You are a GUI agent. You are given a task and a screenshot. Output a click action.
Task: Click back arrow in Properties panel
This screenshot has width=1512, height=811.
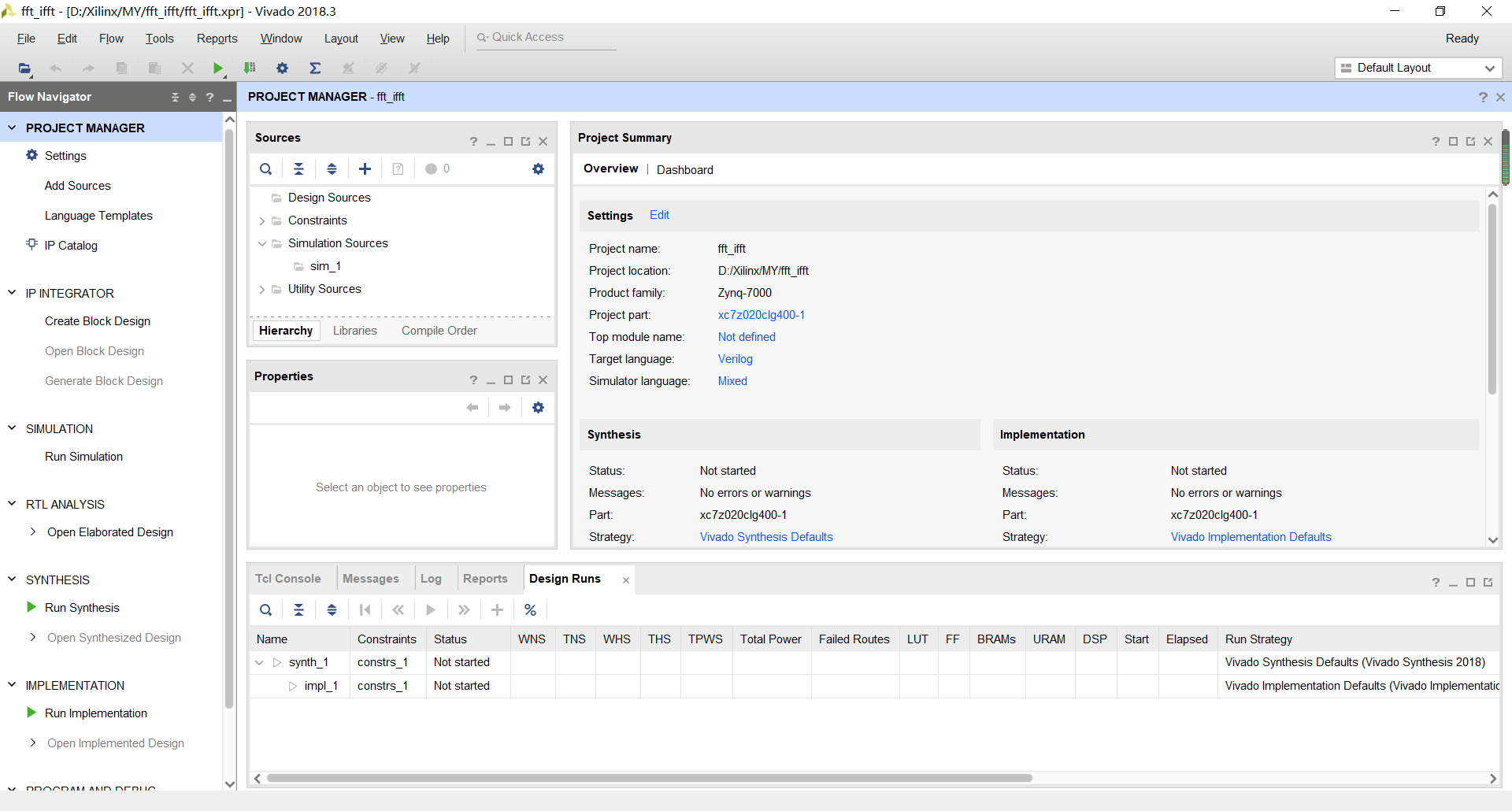pos(472,407)
